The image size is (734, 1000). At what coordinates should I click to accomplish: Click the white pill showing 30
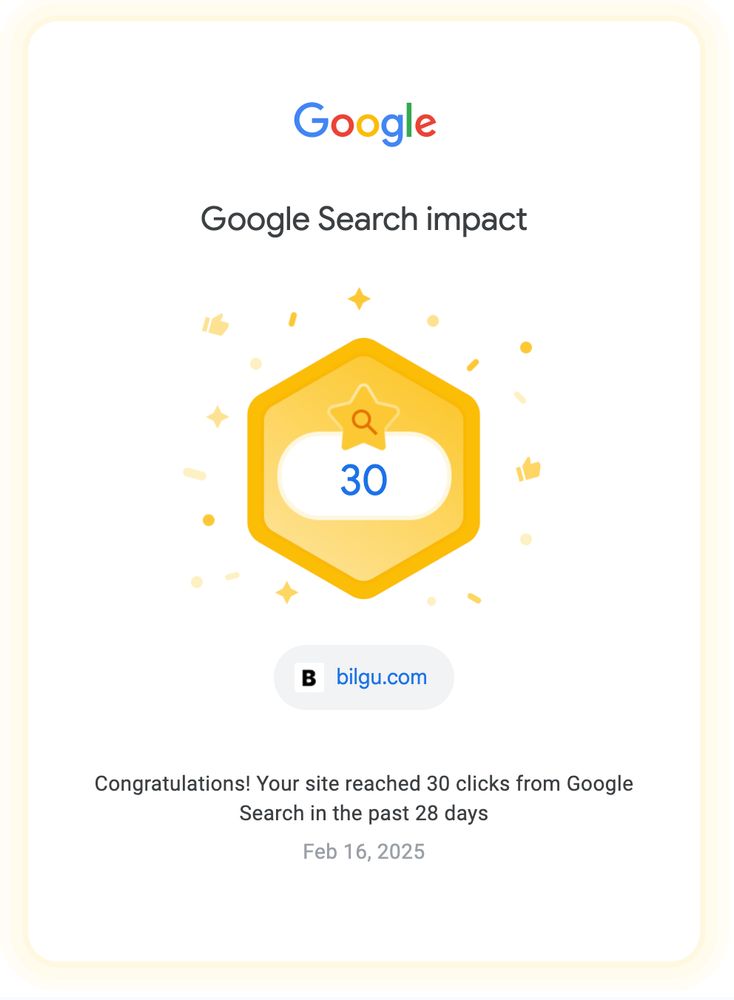[x=364, y=477]
